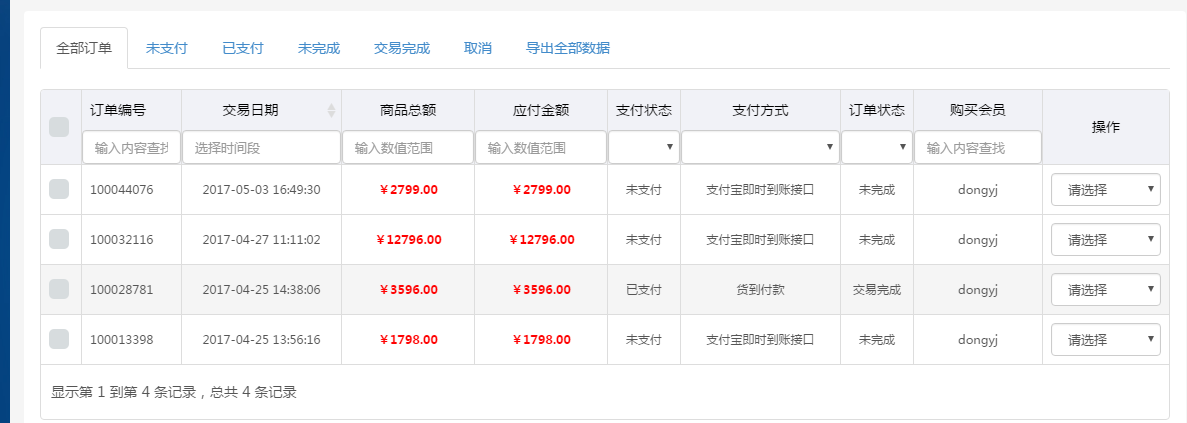Check the box for order 100028781
This screenshot has width=1187, height=423.
tap(59, 289)
